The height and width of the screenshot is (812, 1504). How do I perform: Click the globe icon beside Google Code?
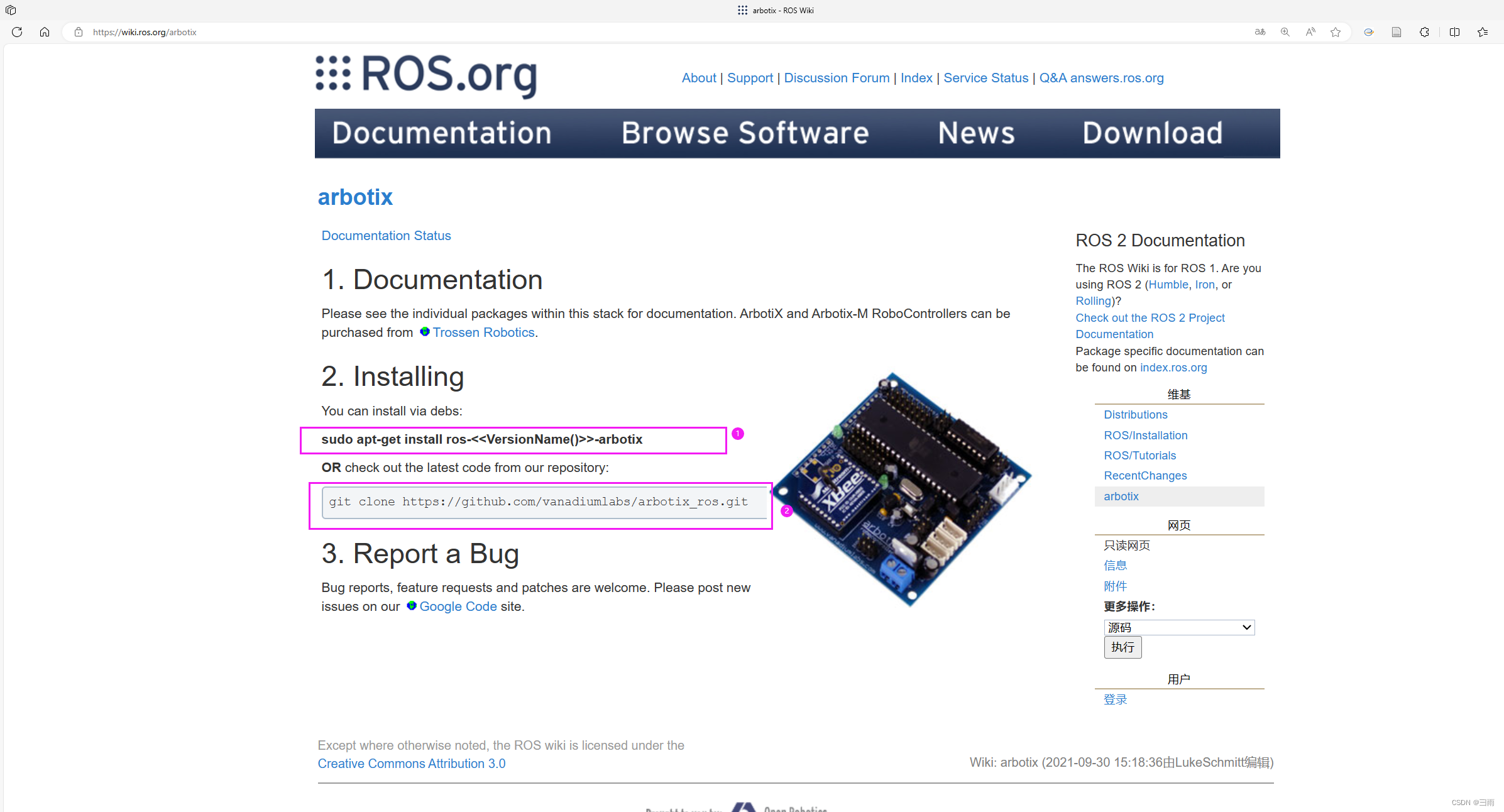(x=412, y=605)
